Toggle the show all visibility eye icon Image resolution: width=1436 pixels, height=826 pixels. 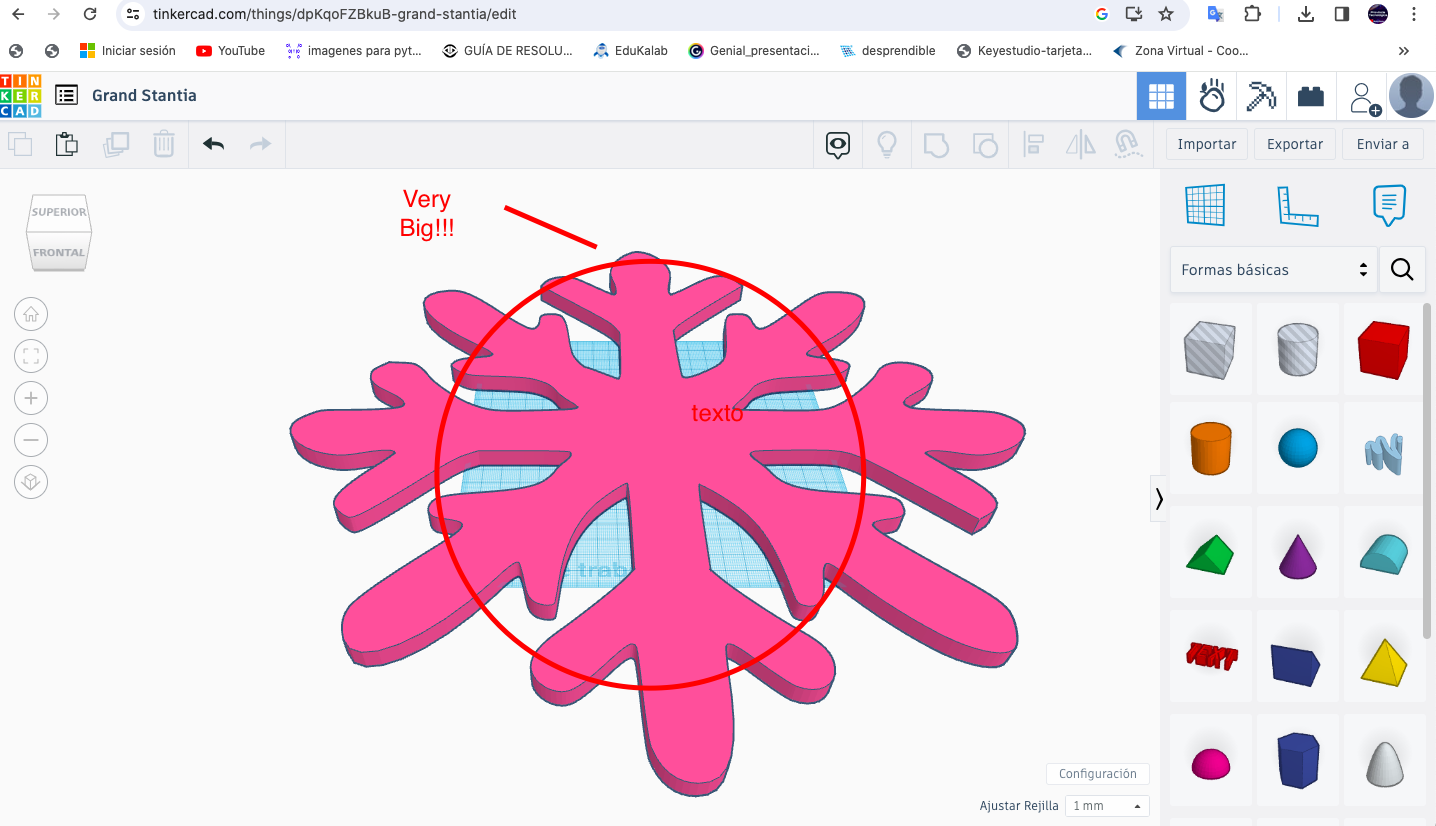tap(838, 145)
